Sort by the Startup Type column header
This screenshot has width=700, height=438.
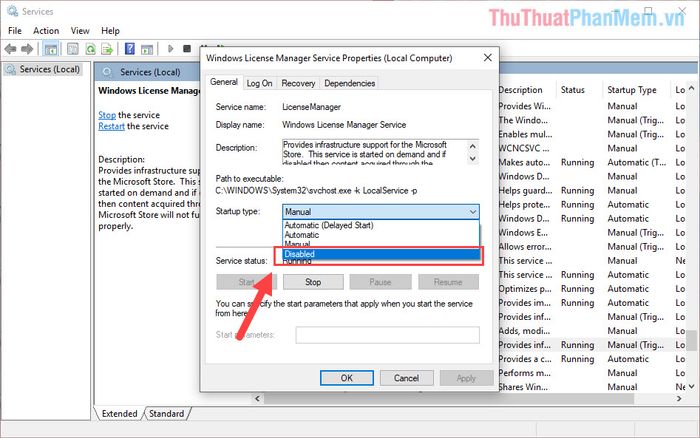pyautogui.click(x=636, y=90)
